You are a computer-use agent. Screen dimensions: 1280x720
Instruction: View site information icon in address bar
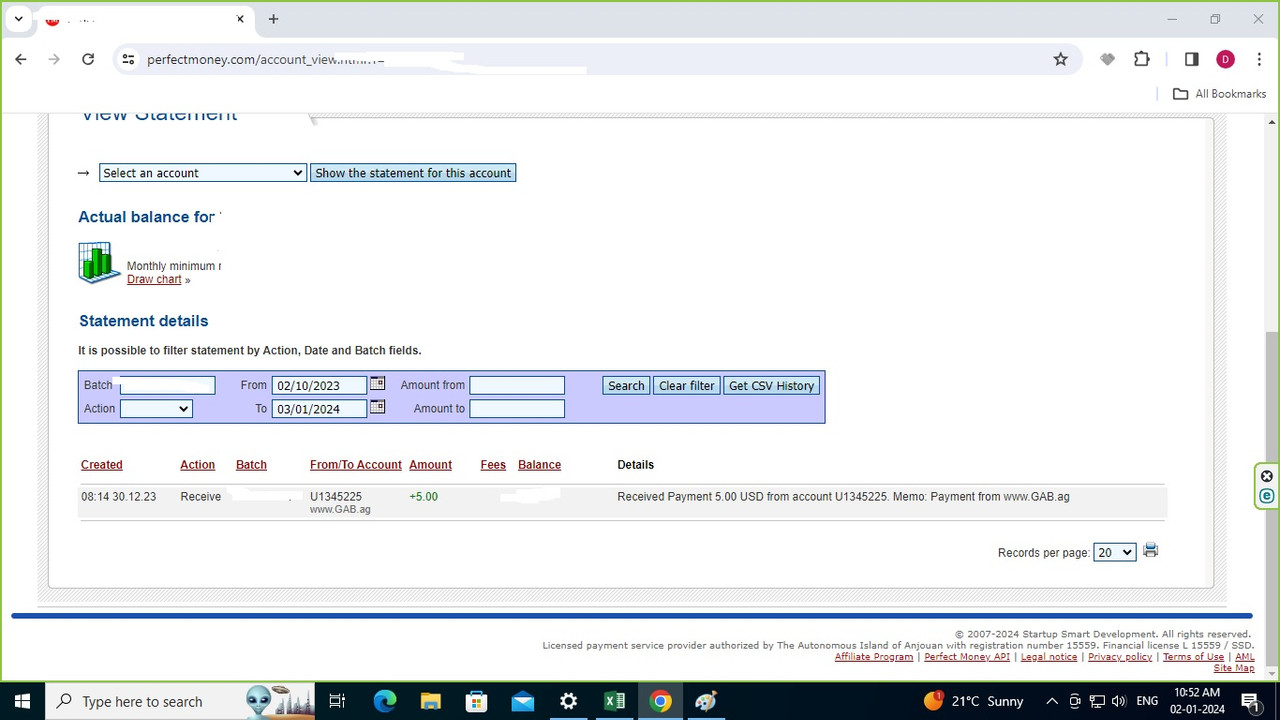tap(128, 60)
